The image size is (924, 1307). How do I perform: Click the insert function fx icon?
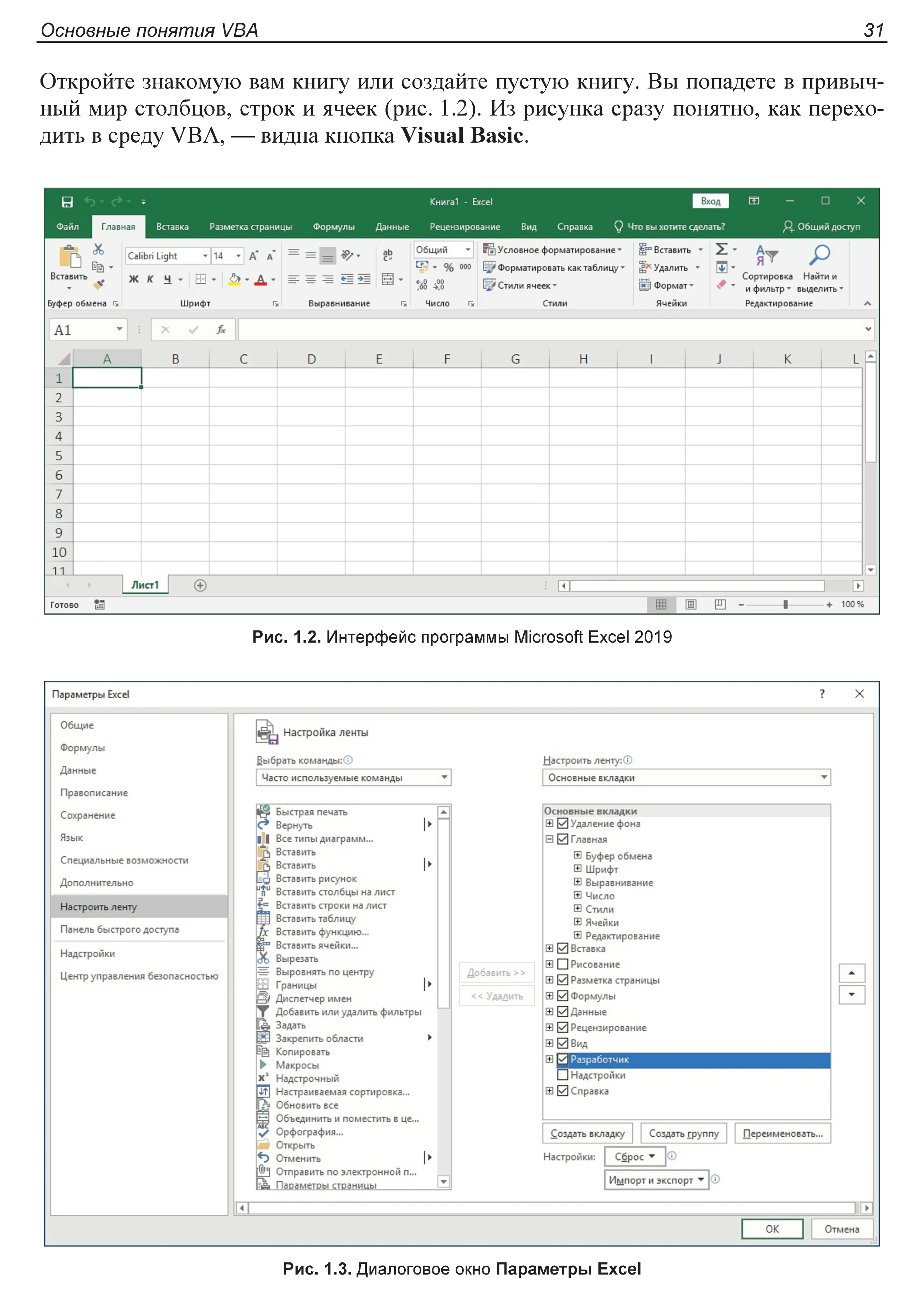pyautogui.click(x=221, y=330)
